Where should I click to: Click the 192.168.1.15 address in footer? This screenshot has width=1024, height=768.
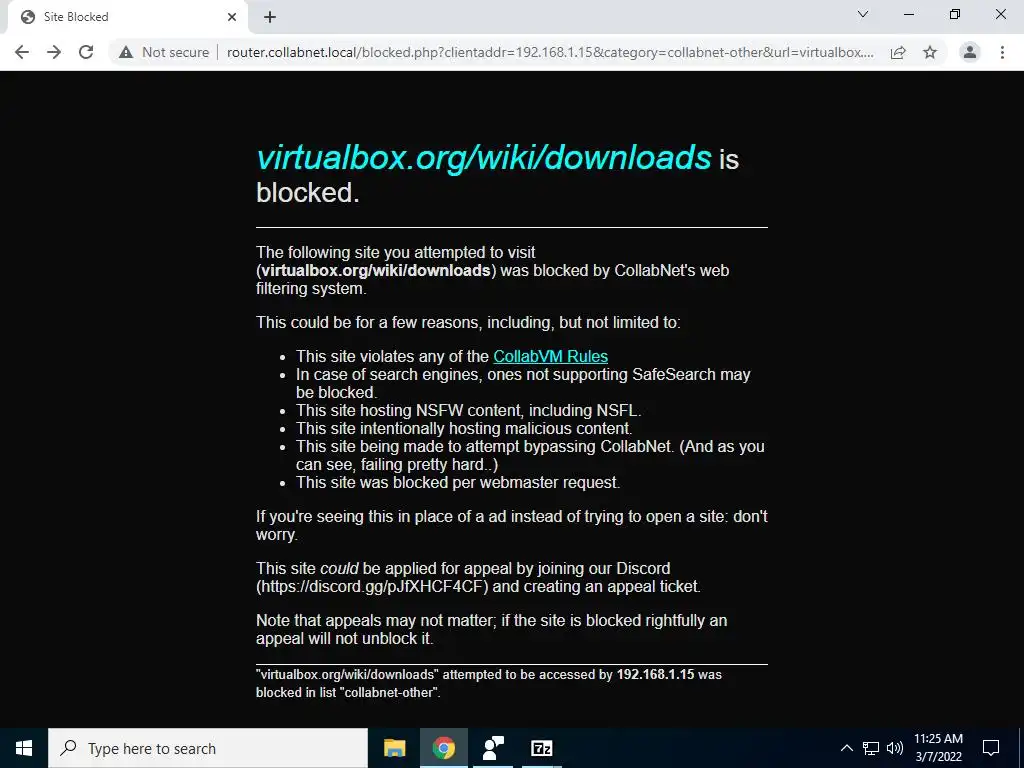point(655,675)
